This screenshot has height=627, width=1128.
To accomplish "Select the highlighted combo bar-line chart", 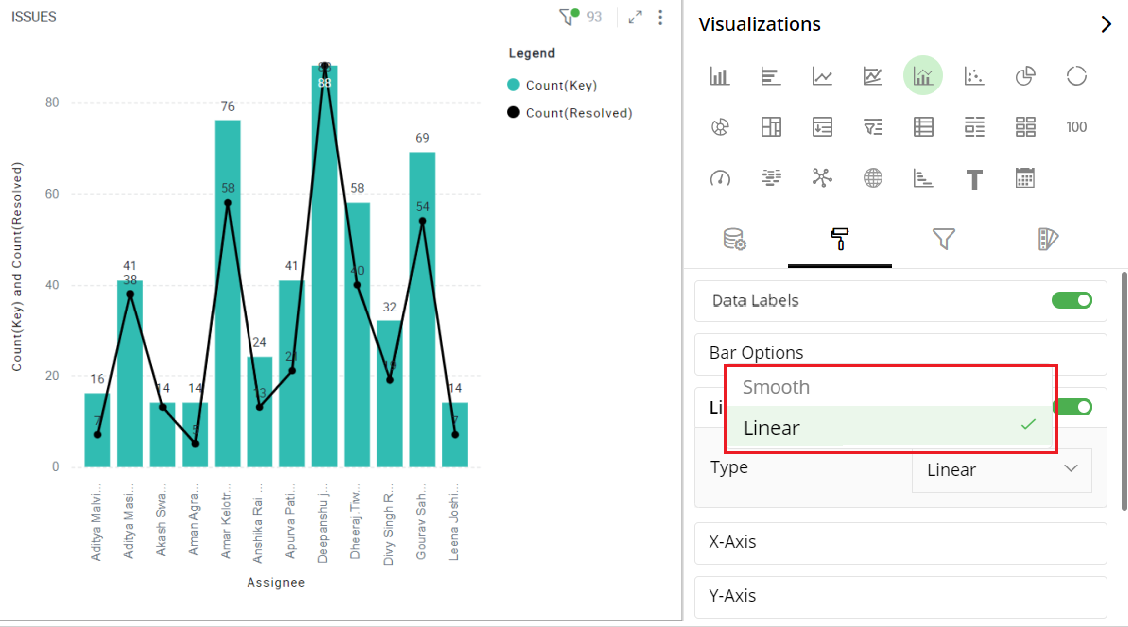I will (x=923, y=75).
